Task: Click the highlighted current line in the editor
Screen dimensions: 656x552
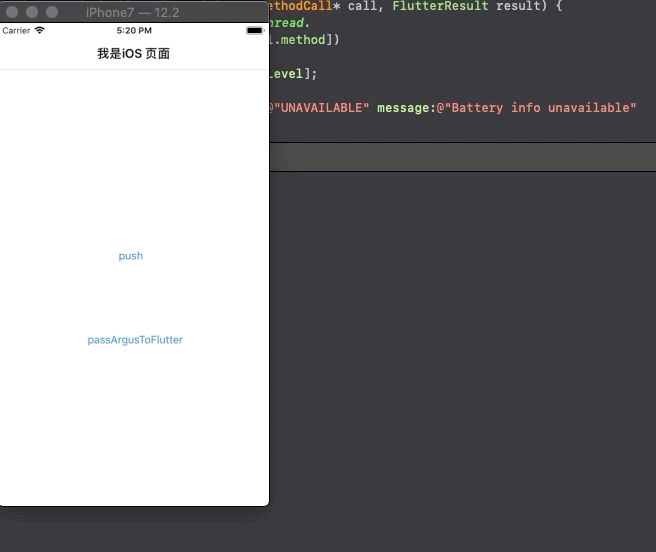Action: click(463, 157)
